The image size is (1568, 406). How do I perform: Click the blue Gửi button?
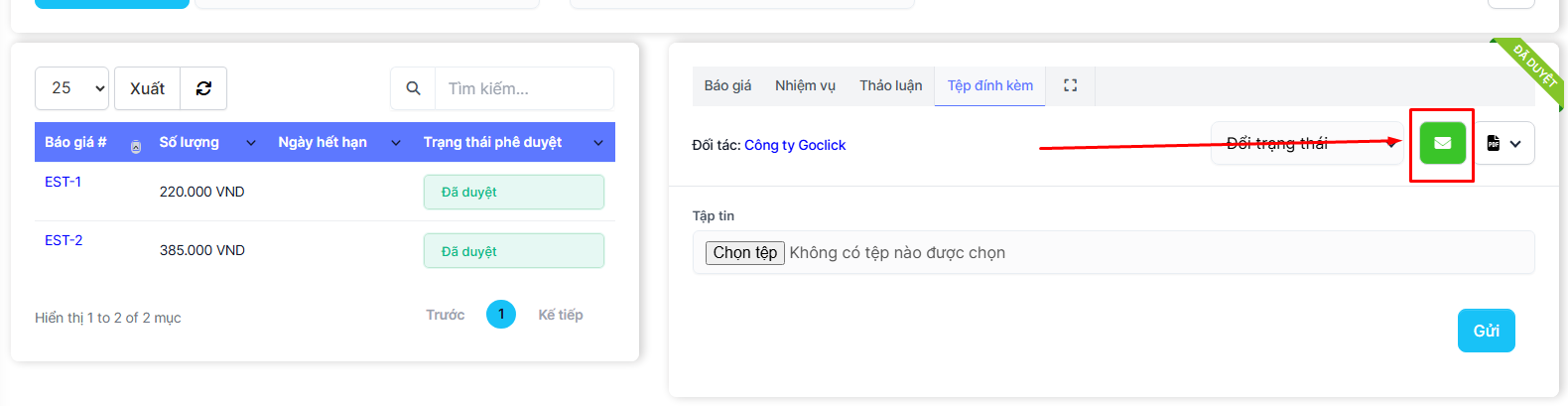1486,331
